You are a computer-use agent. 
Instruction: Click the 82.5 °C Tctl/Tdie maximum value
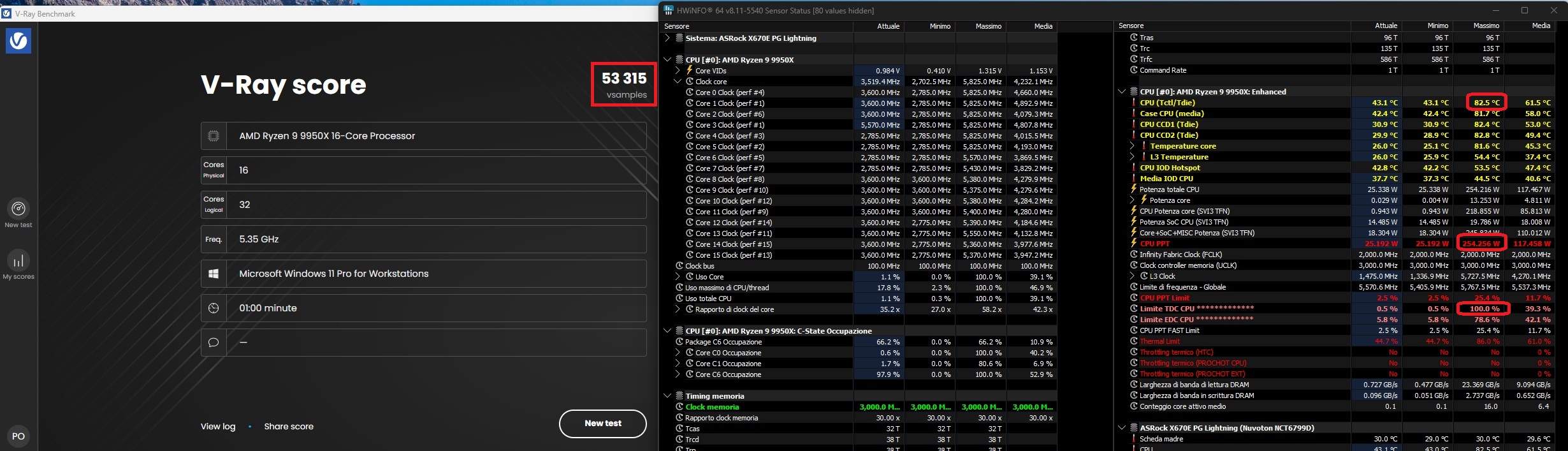(x=1486, y=103)
